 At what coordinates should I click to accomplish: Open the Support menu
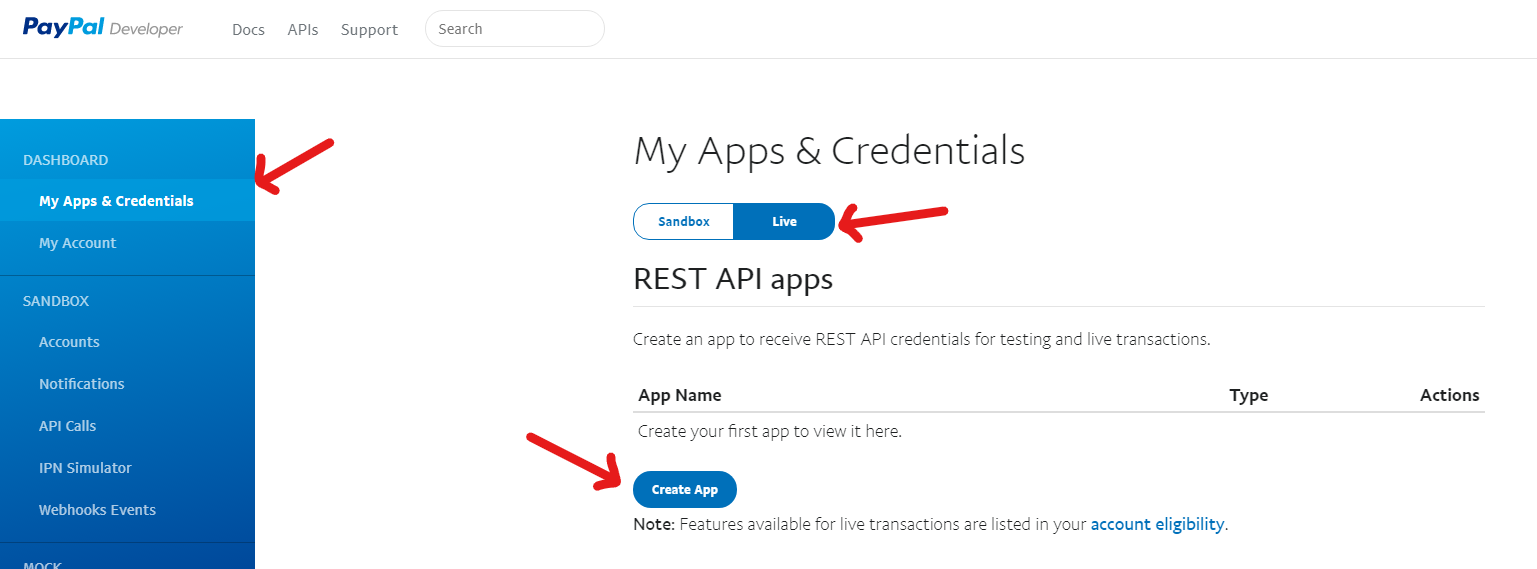(x=369, y=30)
